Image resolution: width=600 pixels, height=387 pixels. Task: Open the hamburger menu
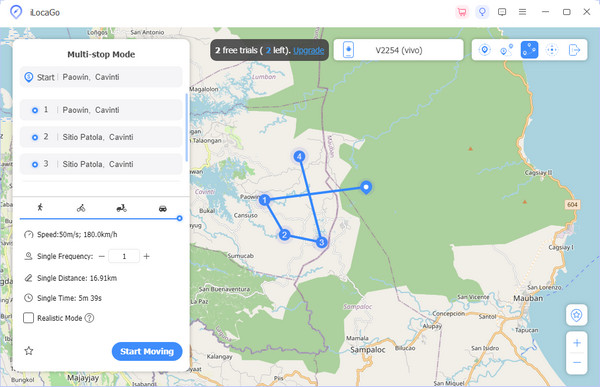coord(522,12)
